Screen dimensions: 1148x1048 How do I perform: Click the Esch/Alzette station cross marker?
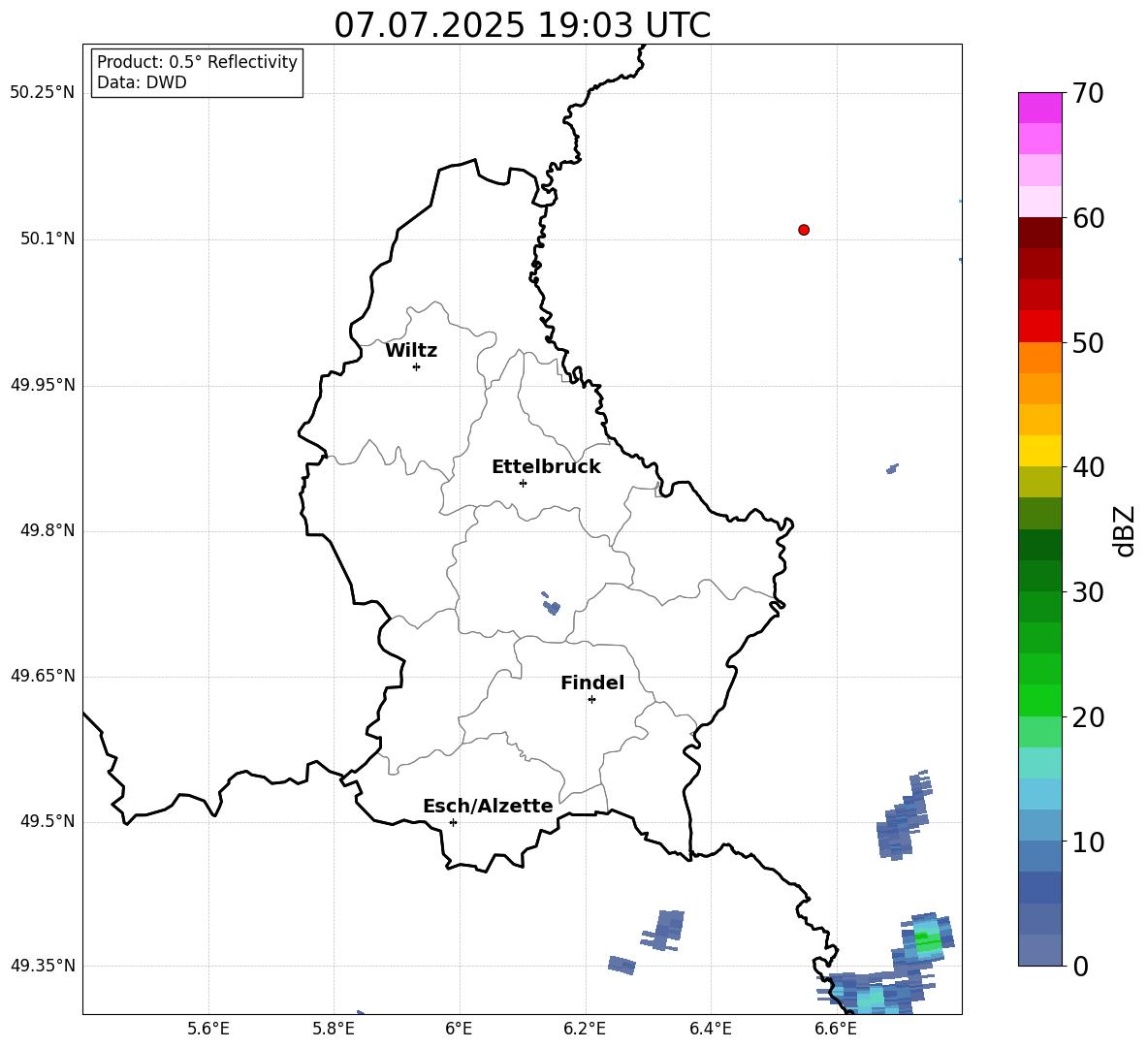pyautogui.click(x=453, y=822)
